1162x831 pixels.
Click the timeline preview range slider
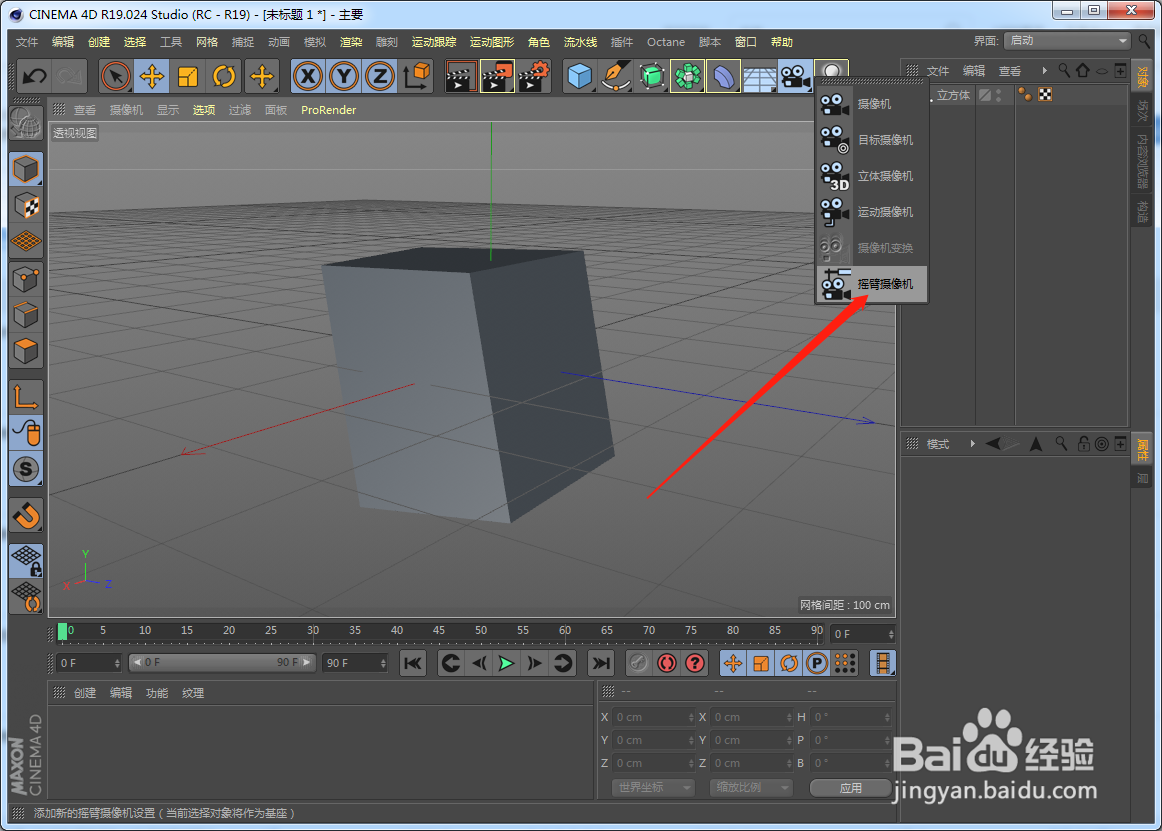(x=222, y=663)
